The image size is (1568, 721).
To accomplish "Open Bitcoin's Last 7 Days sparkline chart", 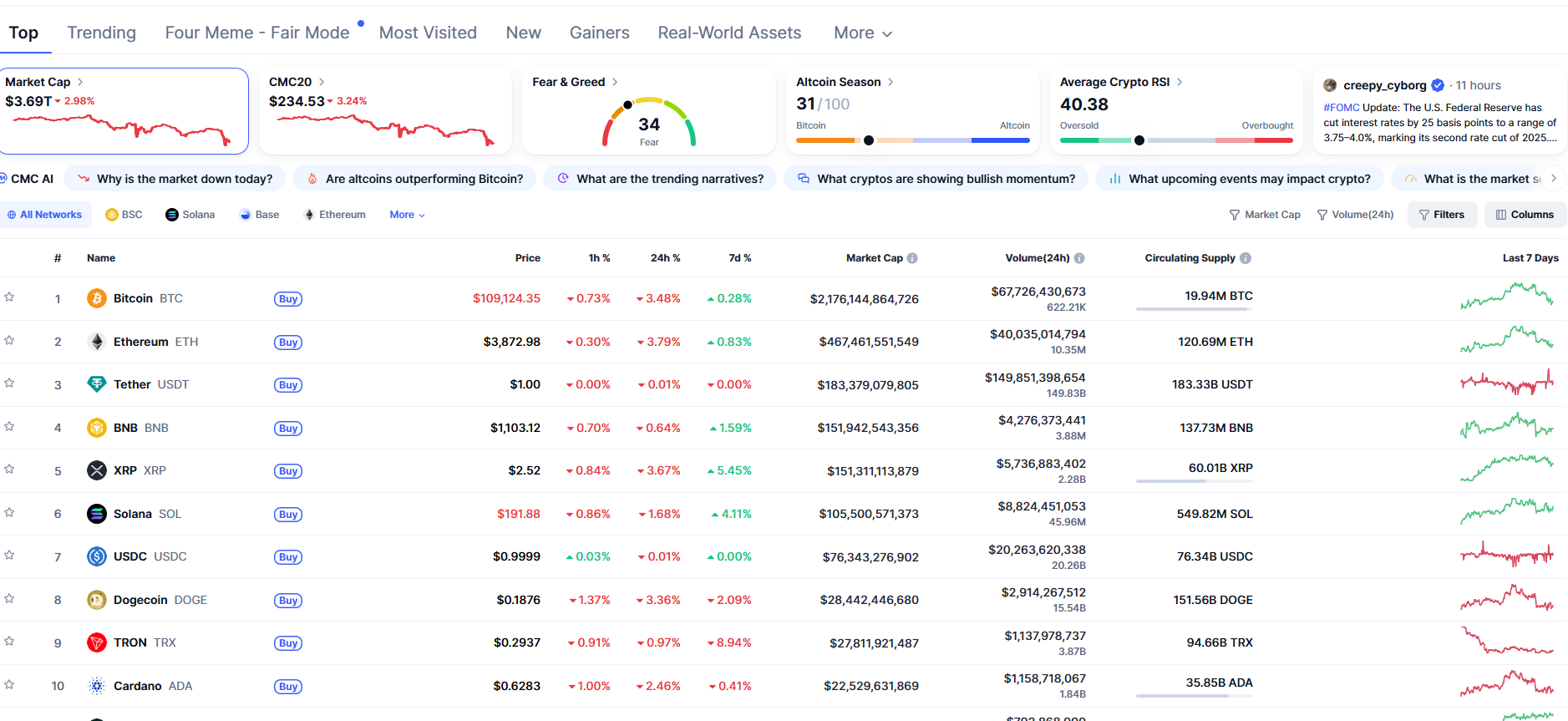I will 1507,297.
